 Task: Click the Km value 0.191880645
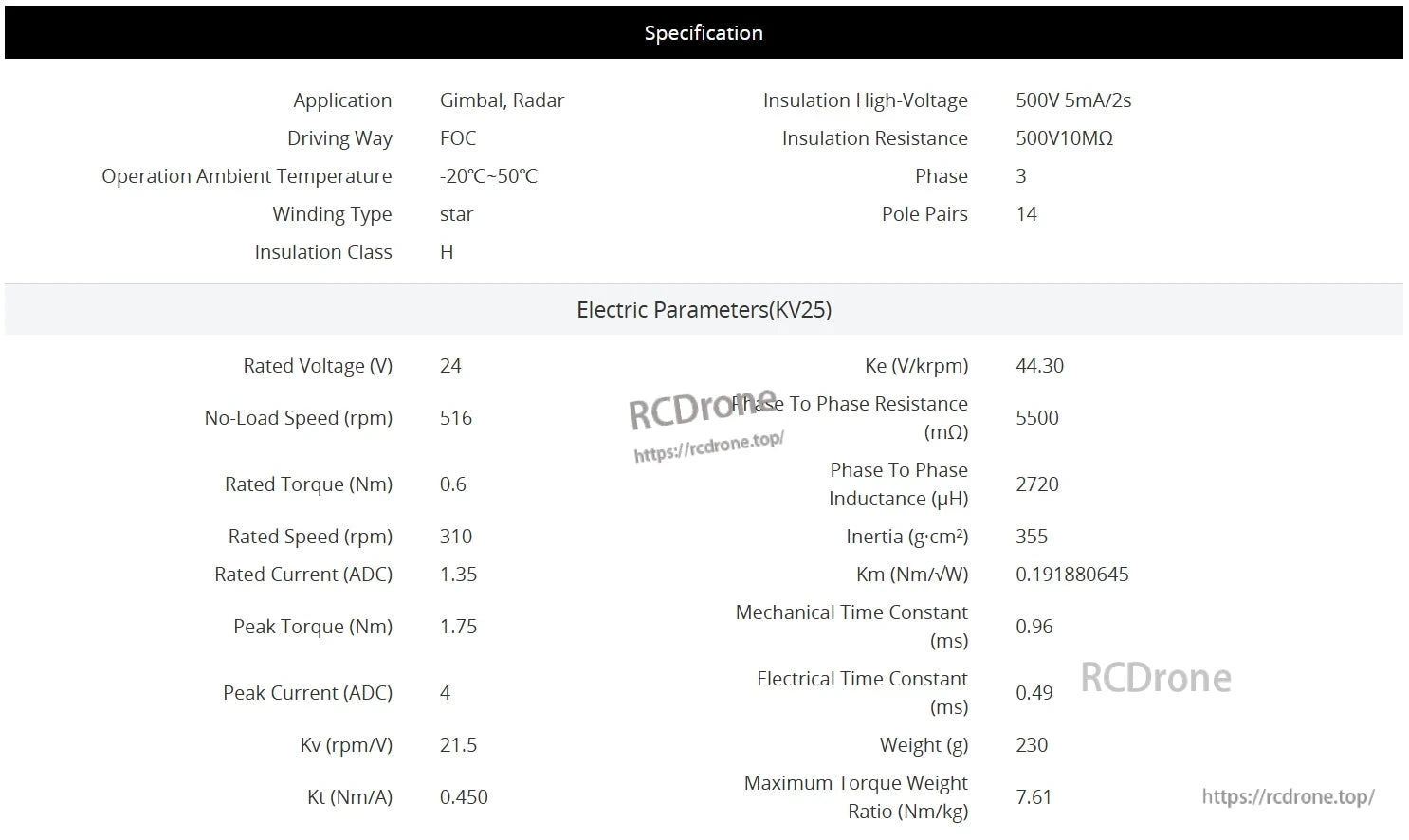pyautogui.click(x=1071, y=575)
